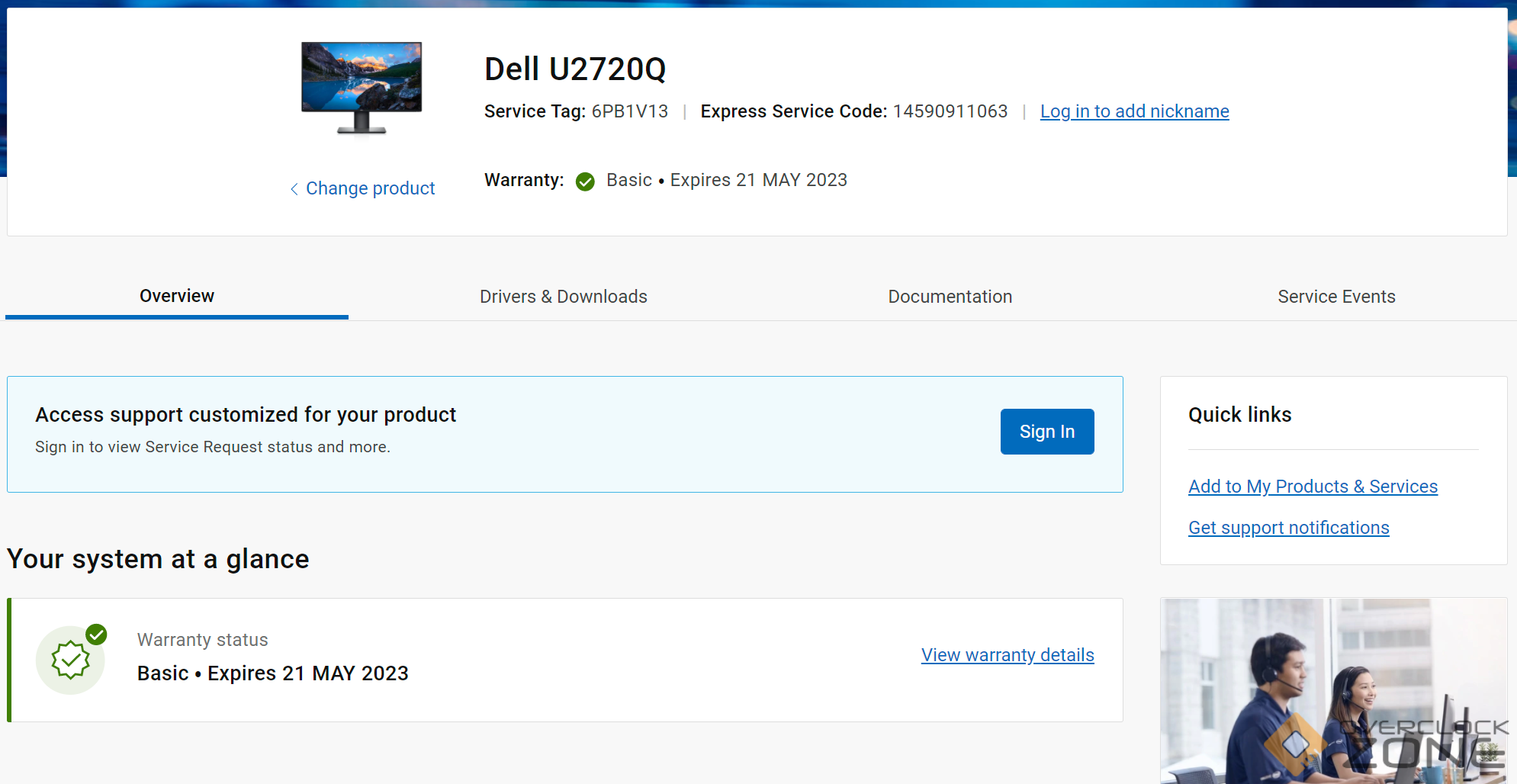The height and width of the screenshot is (784, 1517).
Task: Click the warranty status badge icon
Action: tap(71, 660)
